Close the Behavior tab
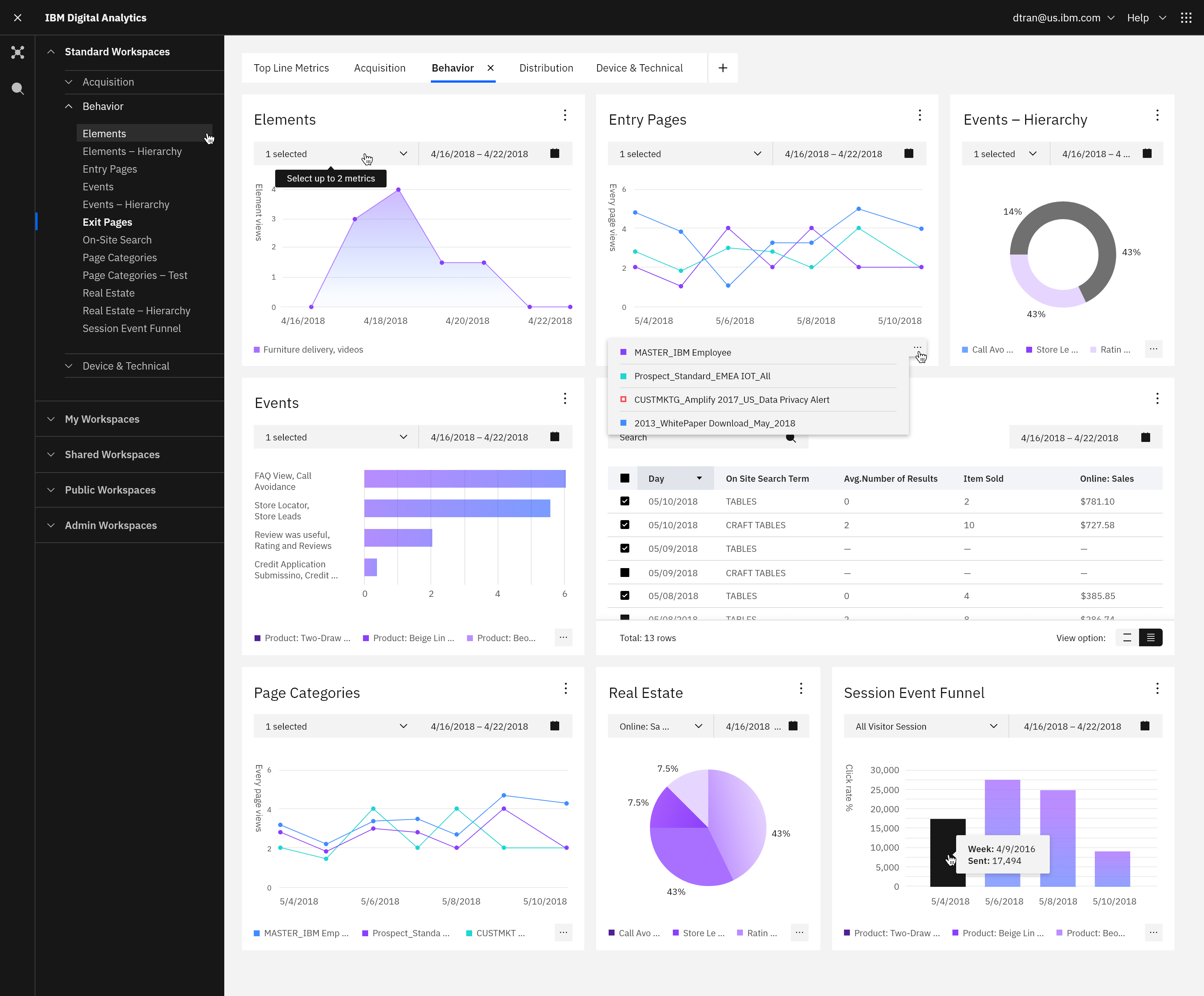 (x=491, y=68)
